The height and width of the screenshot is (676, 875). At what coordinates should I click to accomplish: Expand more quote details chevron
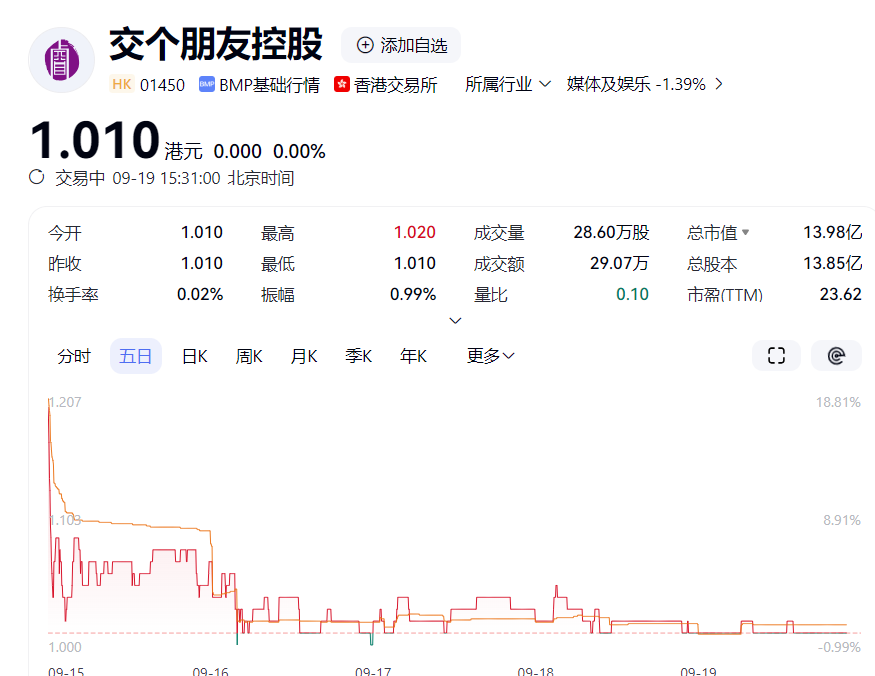click(455, 320)
